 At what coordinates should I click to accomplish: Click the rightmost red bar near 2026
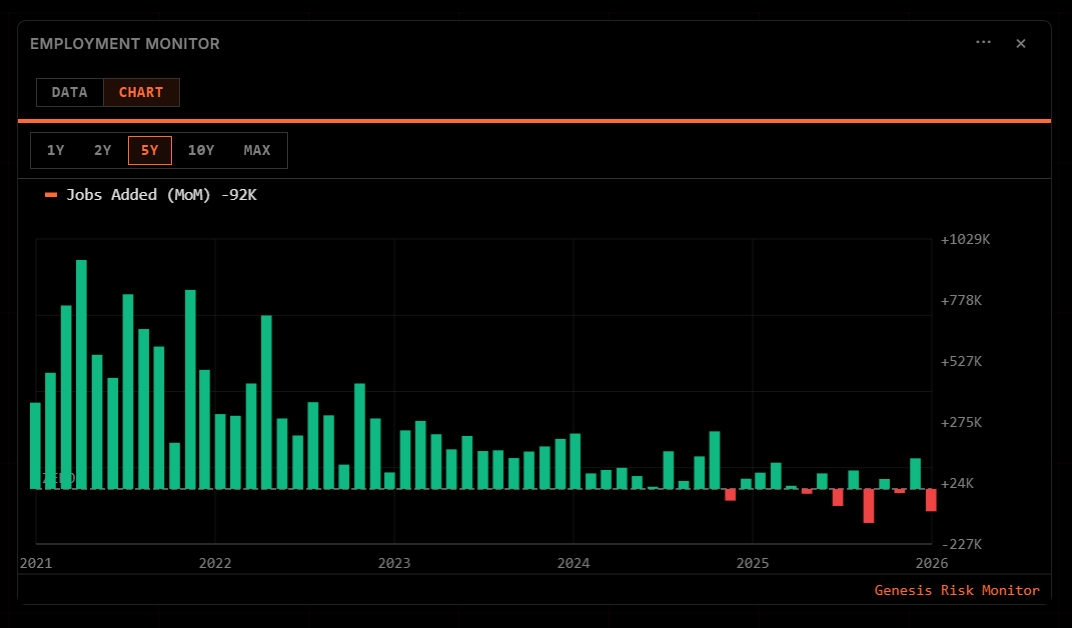pos(931,499)
